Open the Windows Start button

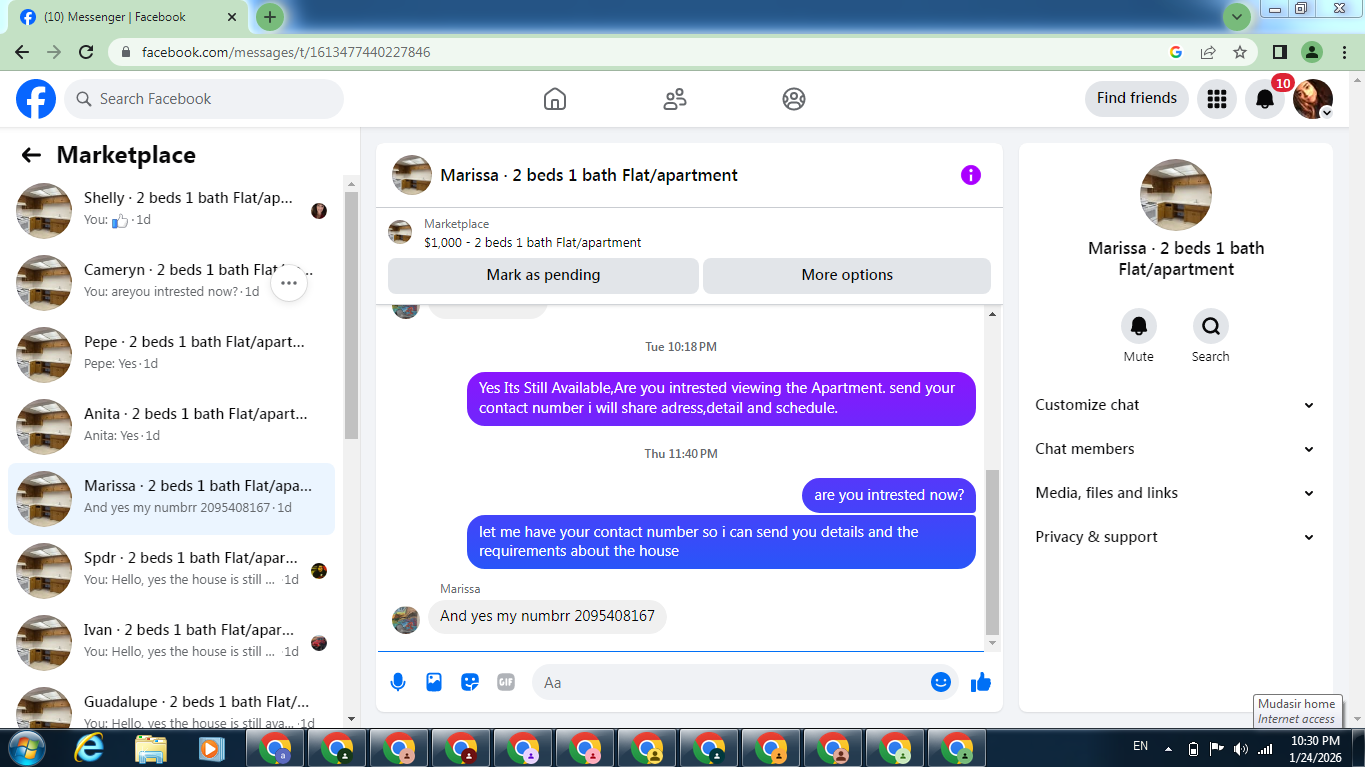point(26,748)
